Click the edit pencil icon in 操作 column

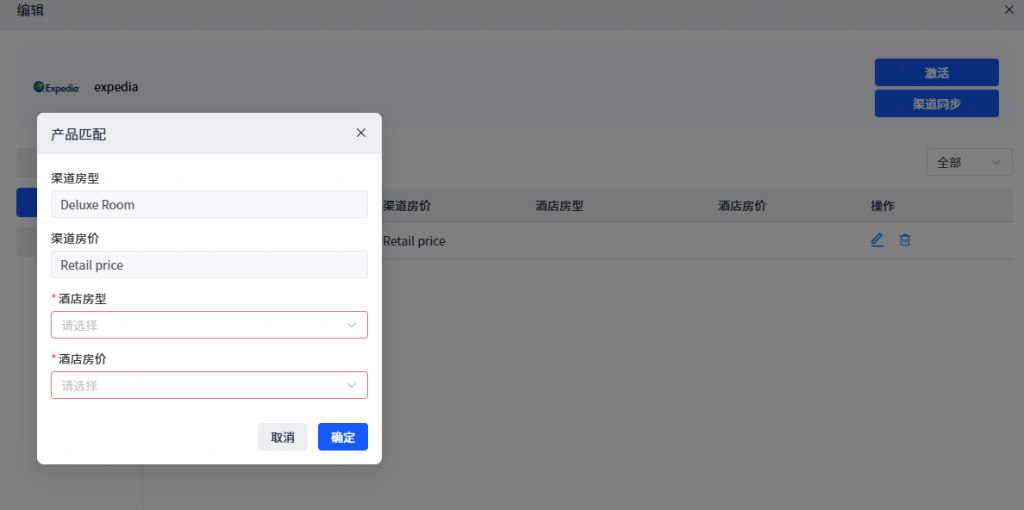[x=877, y=240]
